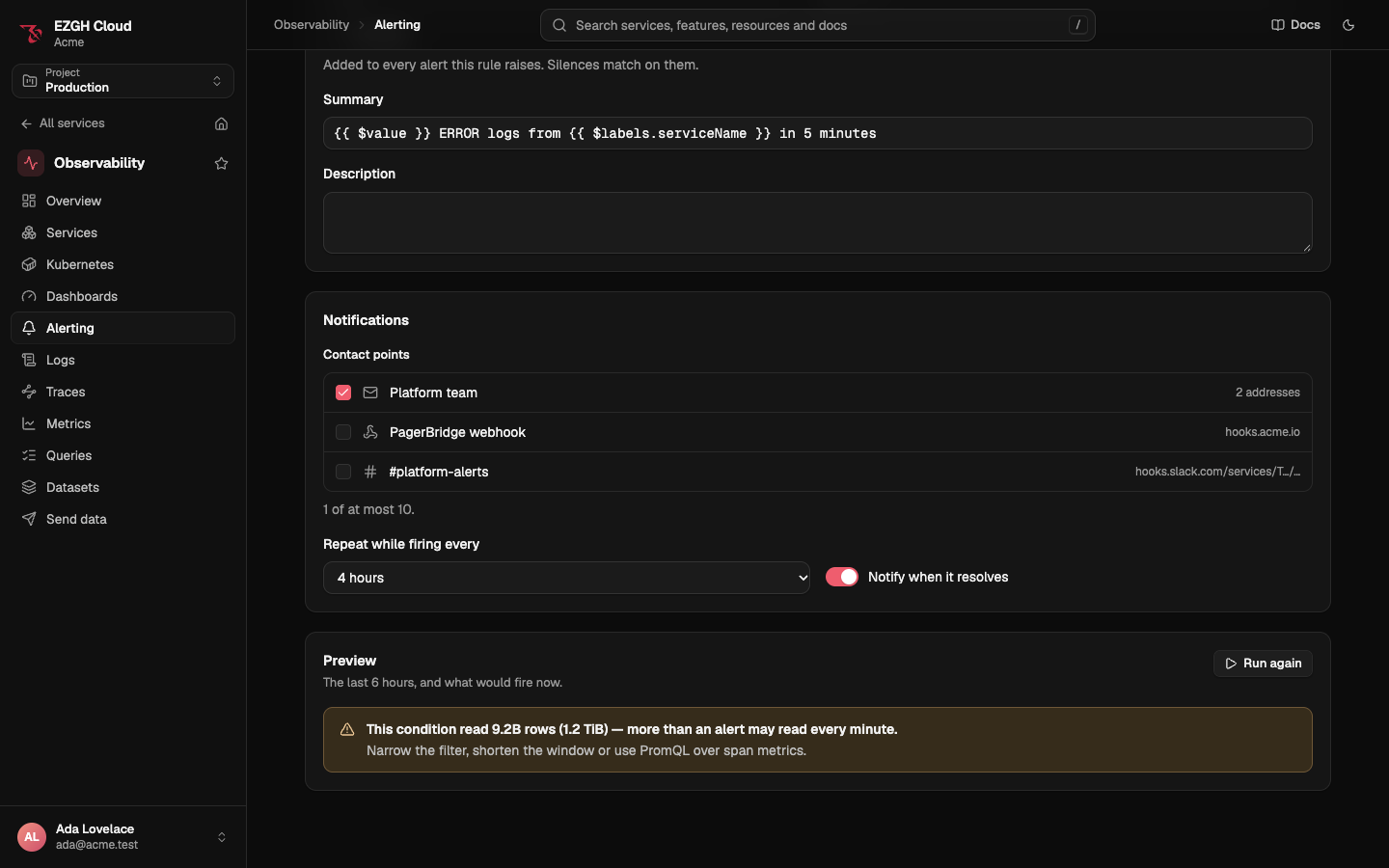Expand the Ada Lovelace account menu

tap(123, 837)
